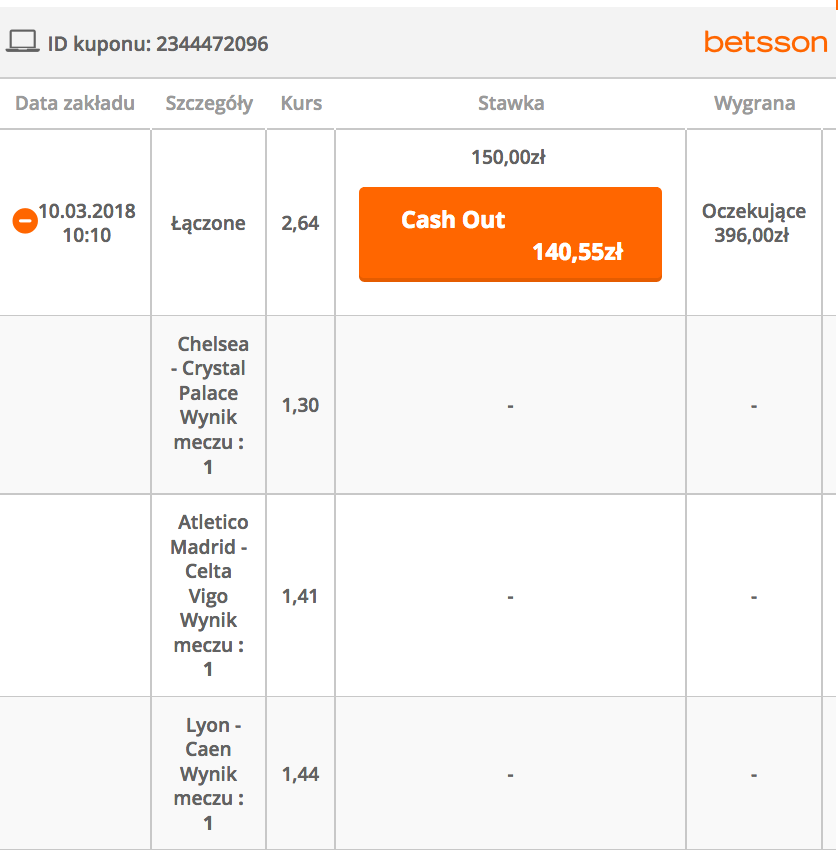Click the 1,30 odds for Chelsea

[300, 405]
